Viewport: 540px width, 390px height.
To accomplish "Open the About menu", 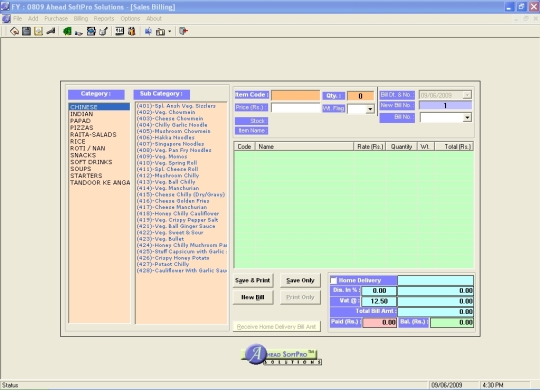I will coord(154,19).
